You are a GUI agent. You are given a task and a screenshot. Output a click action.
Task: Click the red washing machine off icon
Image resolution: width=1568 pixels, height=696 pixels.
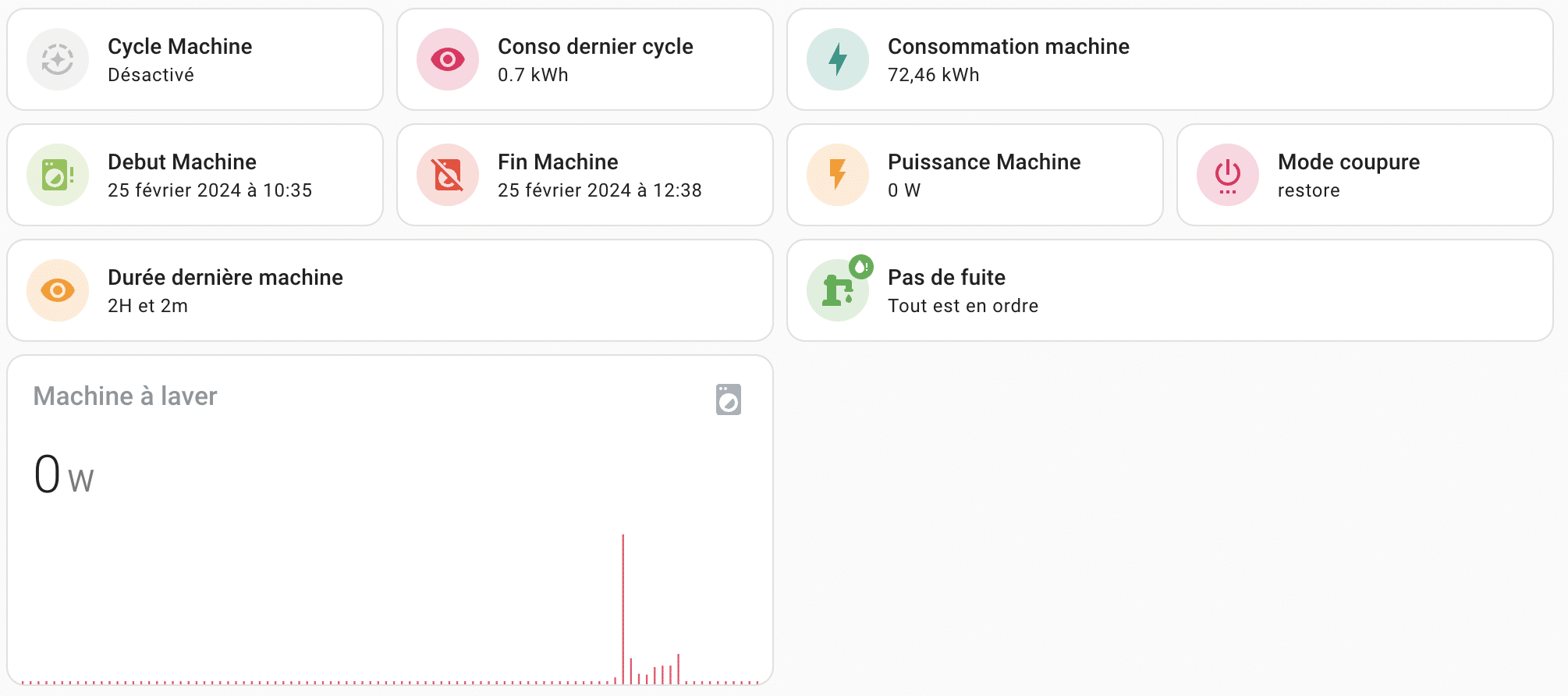pos(448,175)
